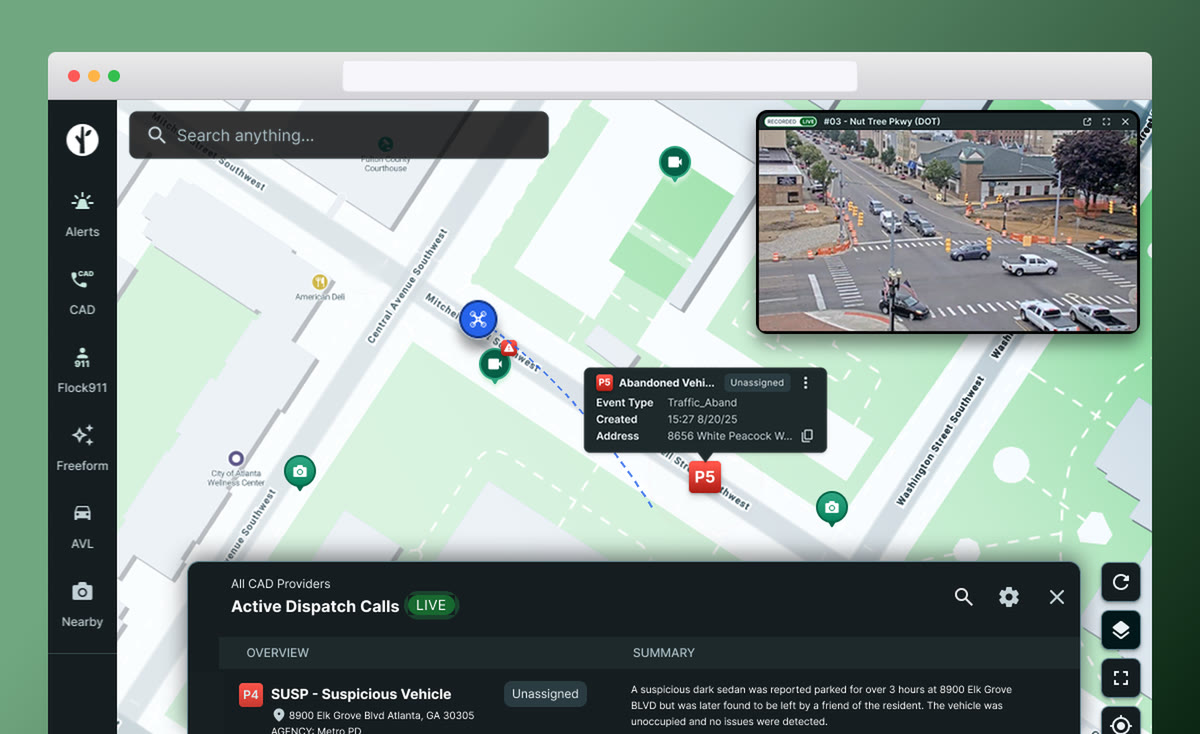Click the Flock logo in the sidebar
Screen dimensions: 1200x734
82,140
